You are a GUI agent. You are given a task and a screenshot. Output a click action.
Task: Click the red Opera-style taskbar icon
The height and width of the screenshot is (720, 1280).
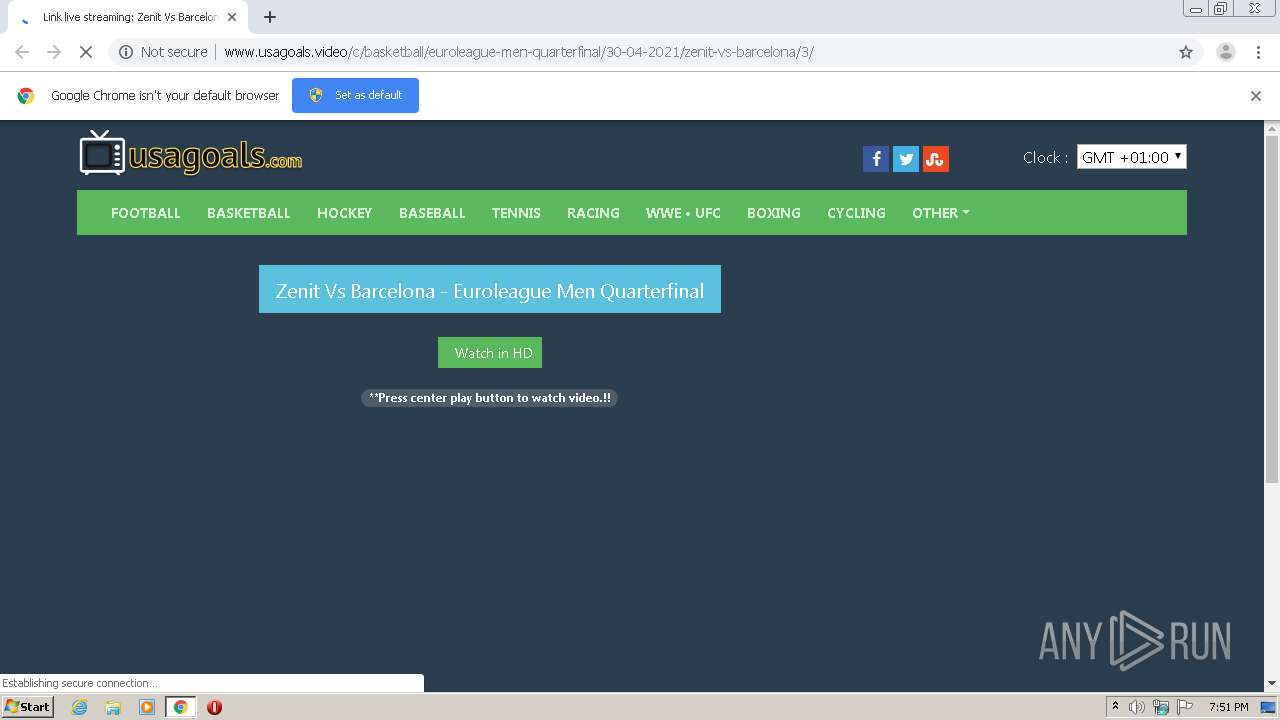click(214, 707)
